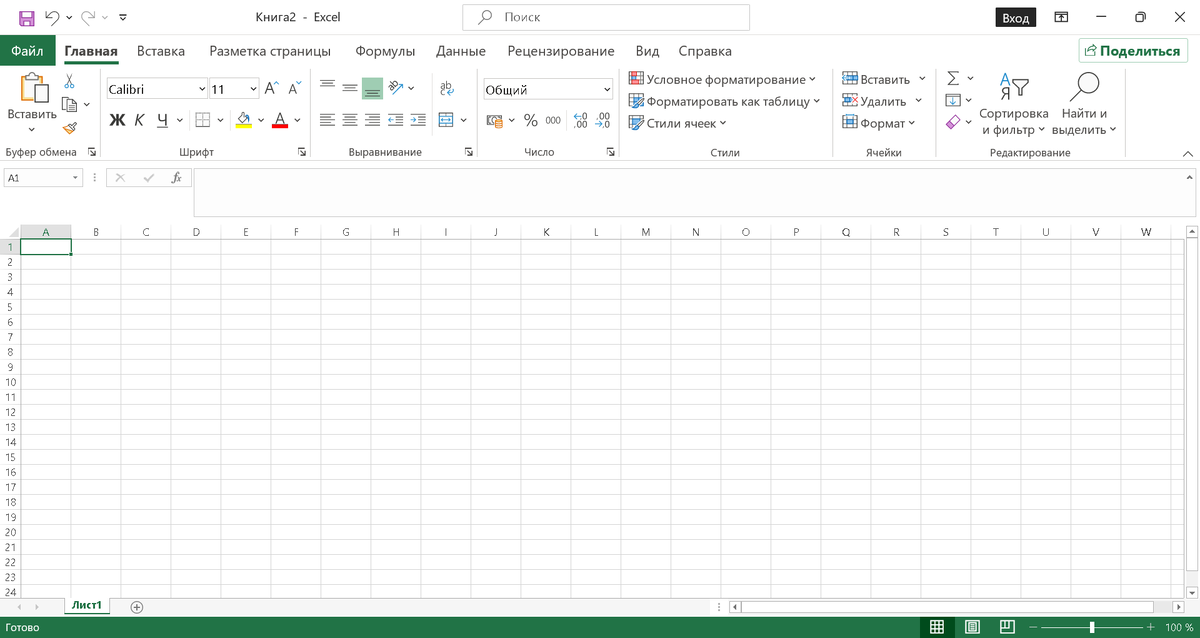
Task: Click the Вход sign-in button
Action: [1015, 17]
